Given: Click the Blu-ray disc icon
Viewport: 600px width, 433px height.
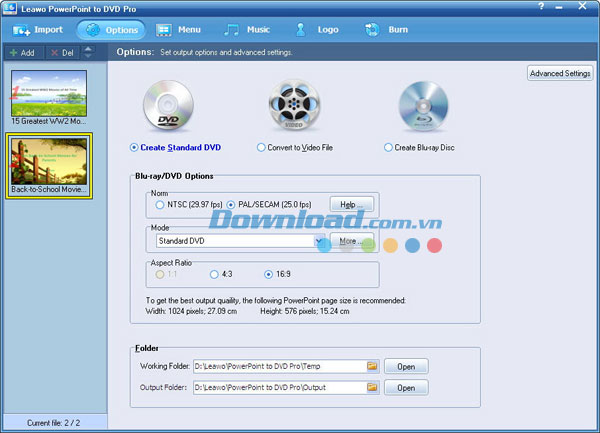Looking at the screenshot, I should (423, 106).
